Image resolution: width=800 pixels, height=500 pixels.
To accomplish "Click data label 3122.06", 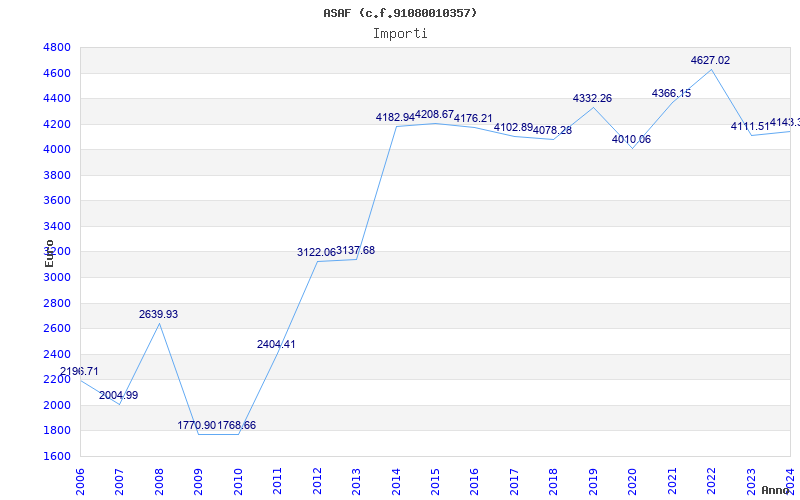I will pyautogui.click(x=316, y=253).
